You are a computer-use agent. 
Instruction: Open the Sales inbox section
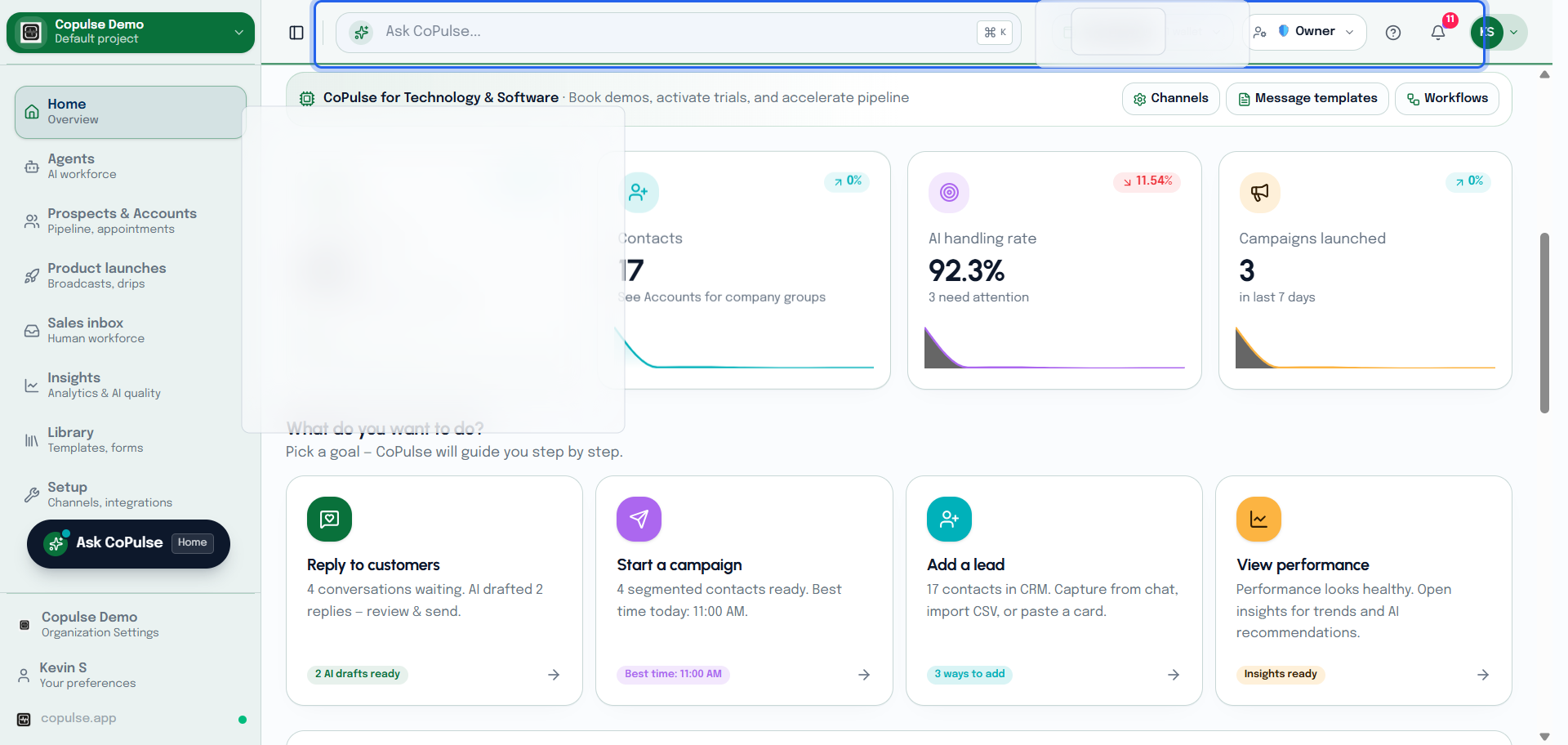131,331
